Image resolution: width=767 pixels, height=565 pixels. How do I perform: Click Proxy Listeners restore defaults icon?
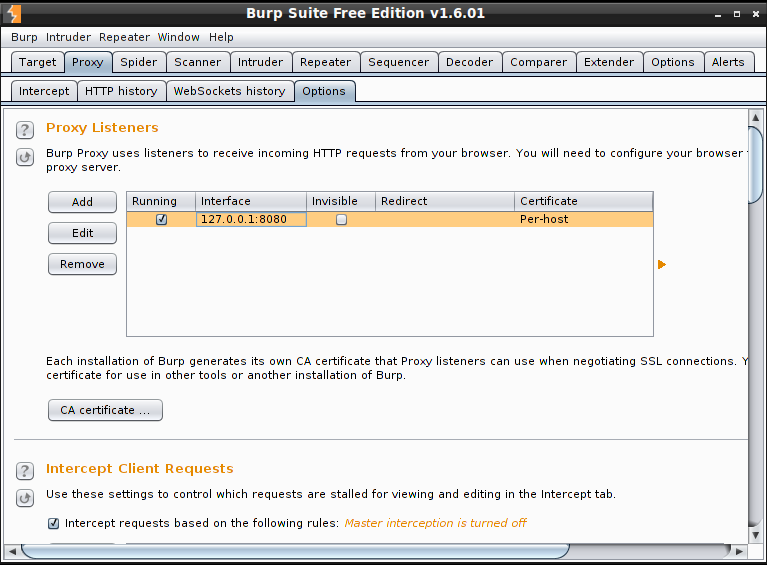click(x=25, y=158)
